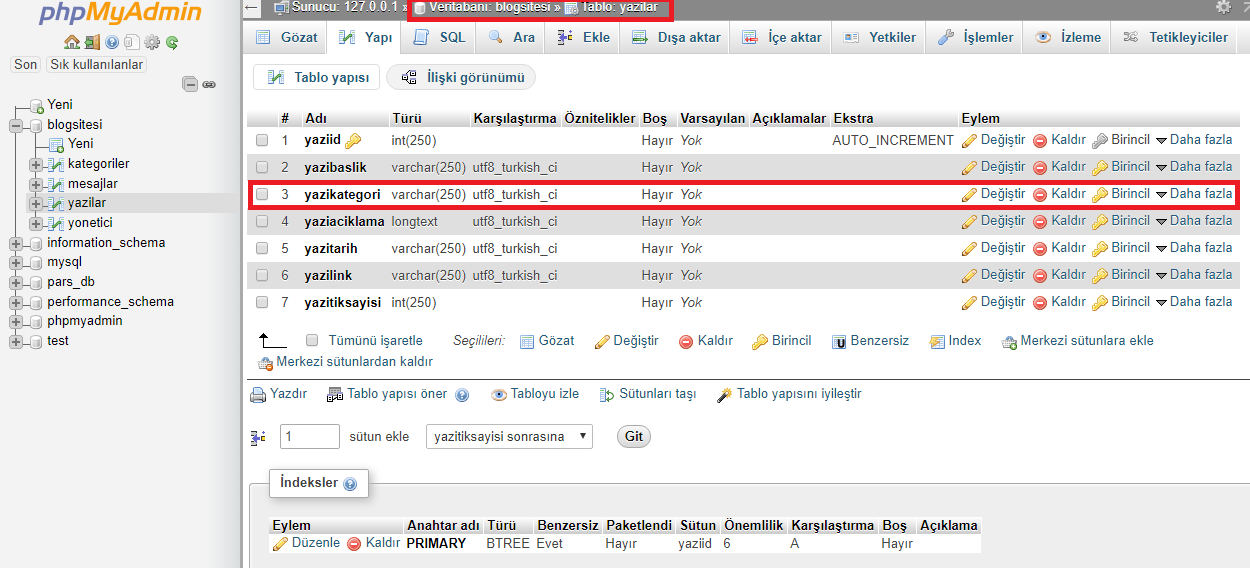
Task: Click the column count input field
Action: (x=310, y=436)
